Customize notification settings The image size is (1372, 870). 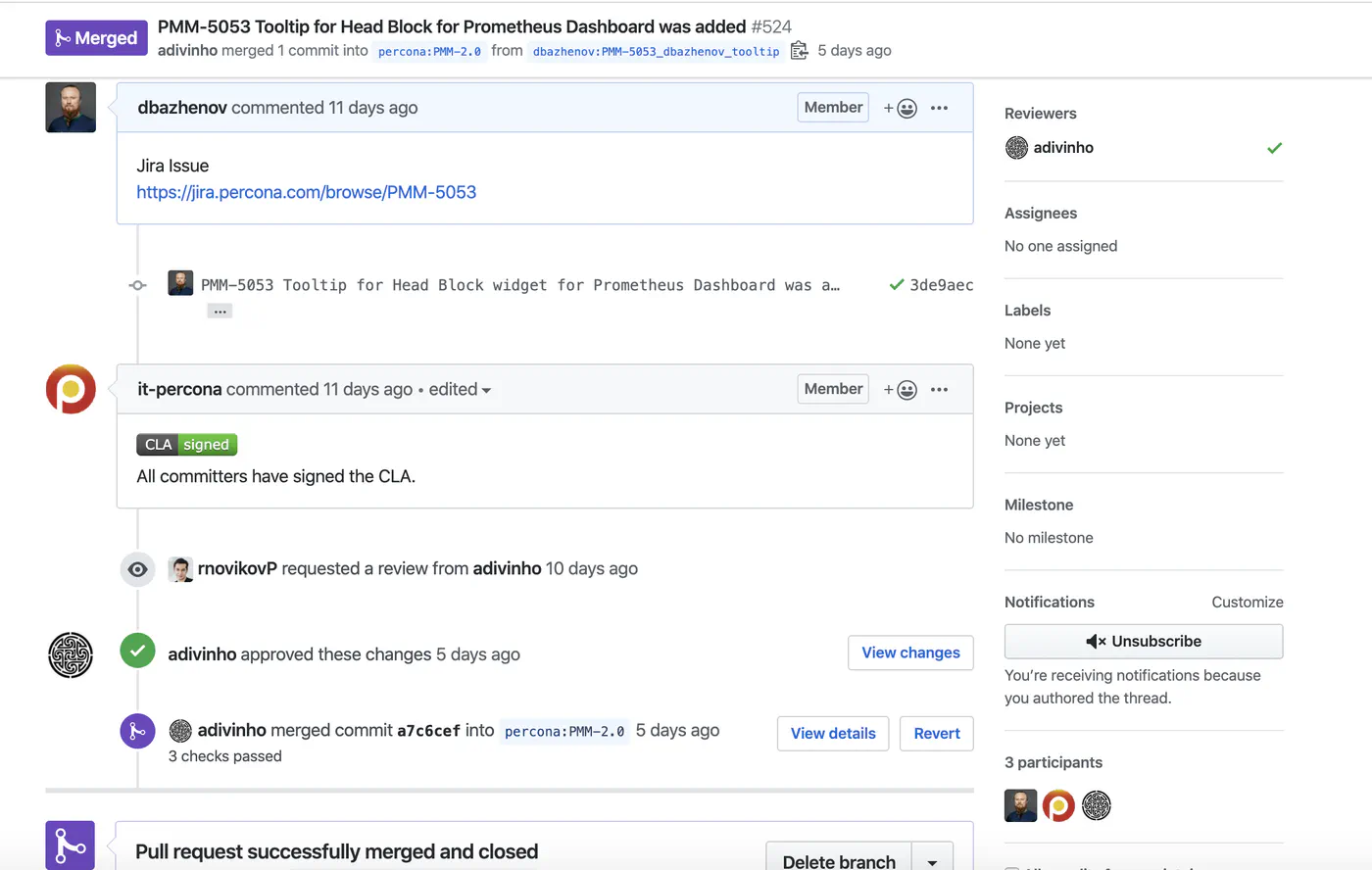click(x=1247, y=602)
